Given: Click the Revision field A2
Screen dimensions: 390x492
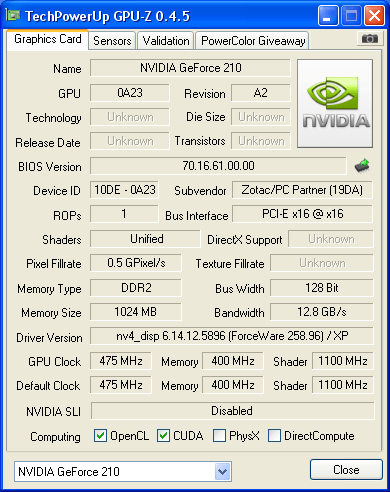Looking at the screenshot, I should pos(261,93).
